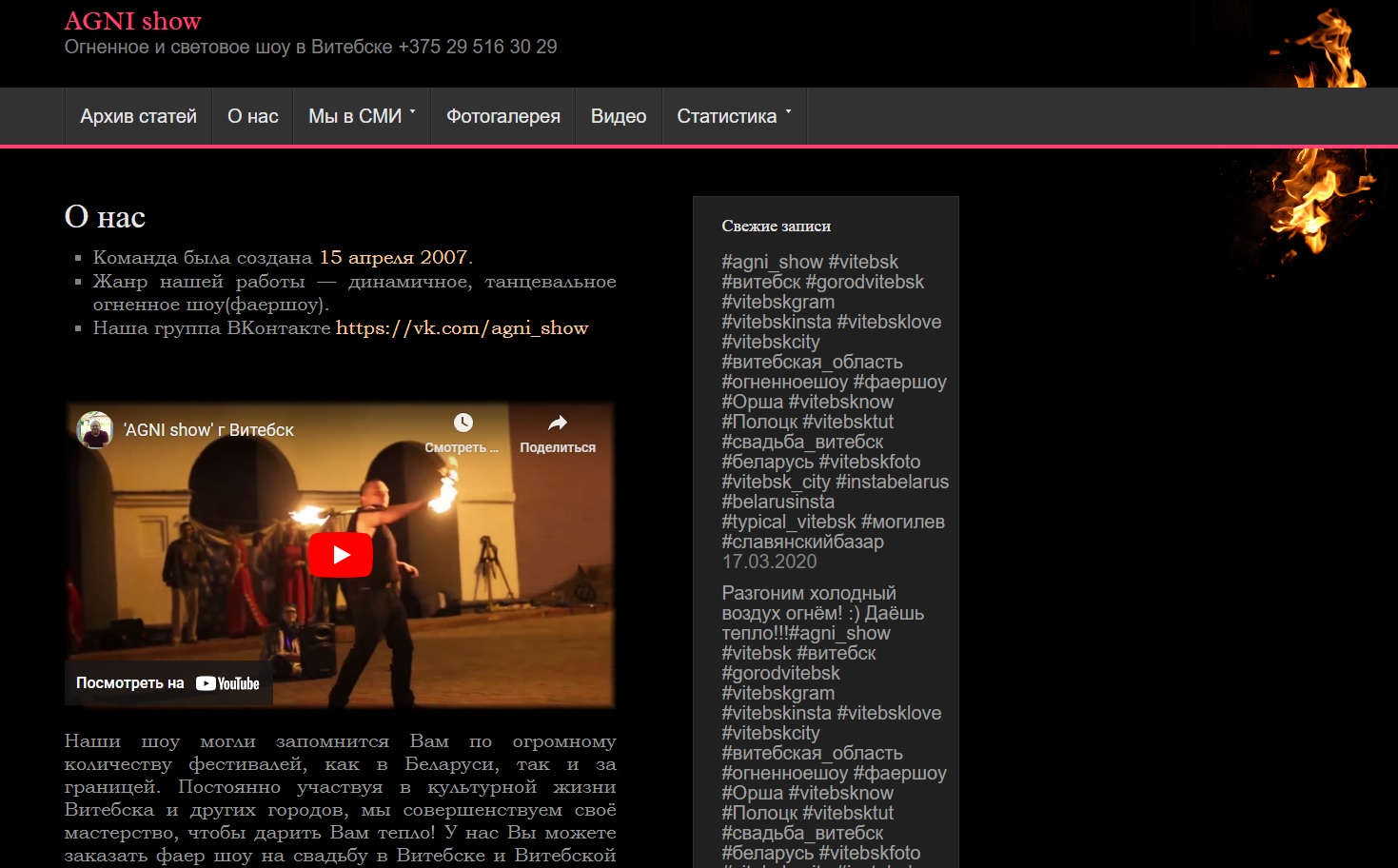Expand the 'Статистика' dropdown menu
The image size is (1398, 868).
(x=734, y=116)
